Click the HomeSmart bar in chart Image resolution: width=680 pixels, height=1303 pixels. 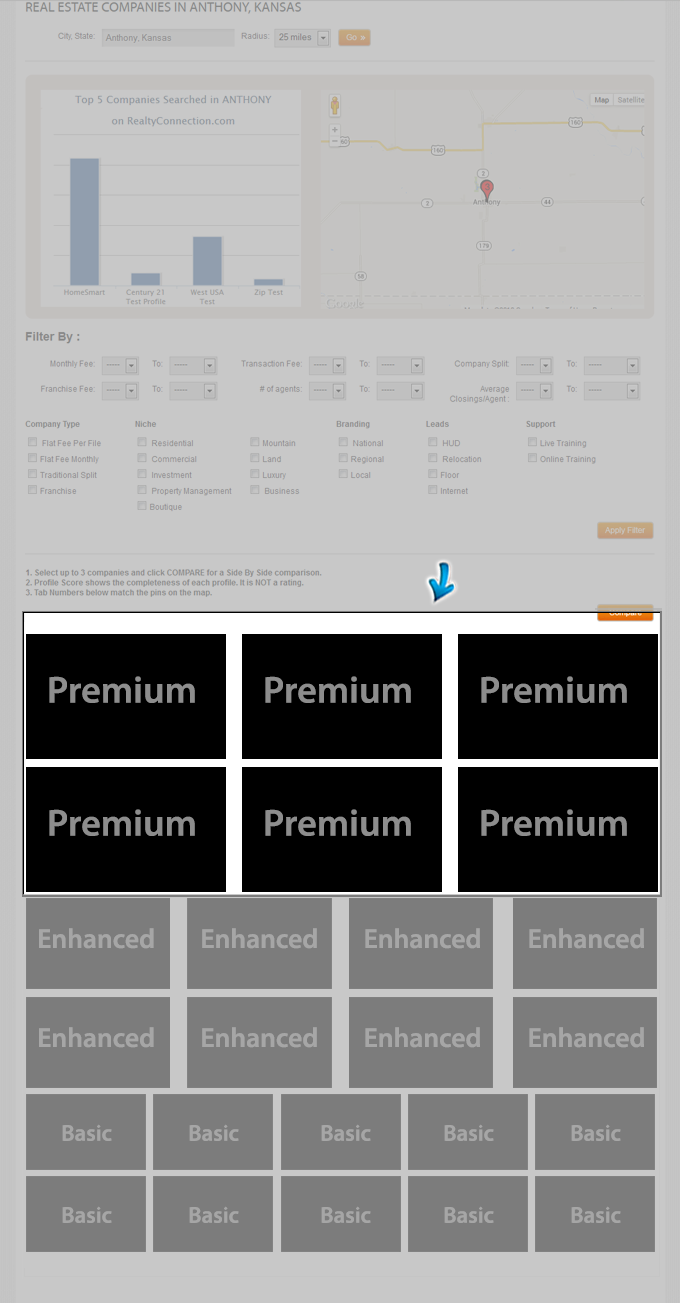tap(84, 222)
